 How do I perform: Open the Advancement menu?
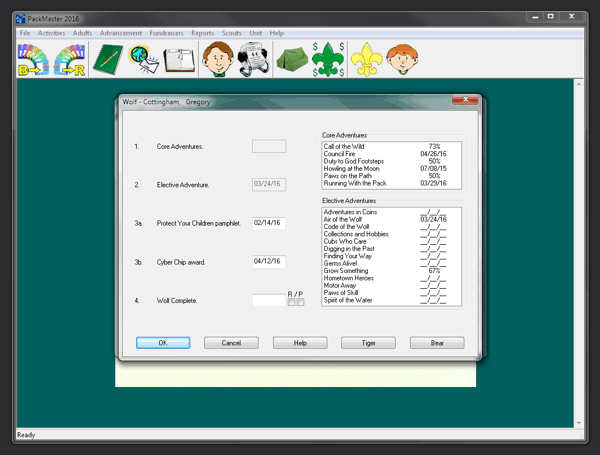[x=121, y=33]
